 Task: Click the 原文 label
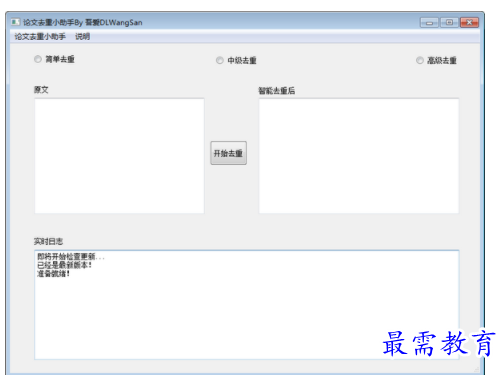[41, 90]
